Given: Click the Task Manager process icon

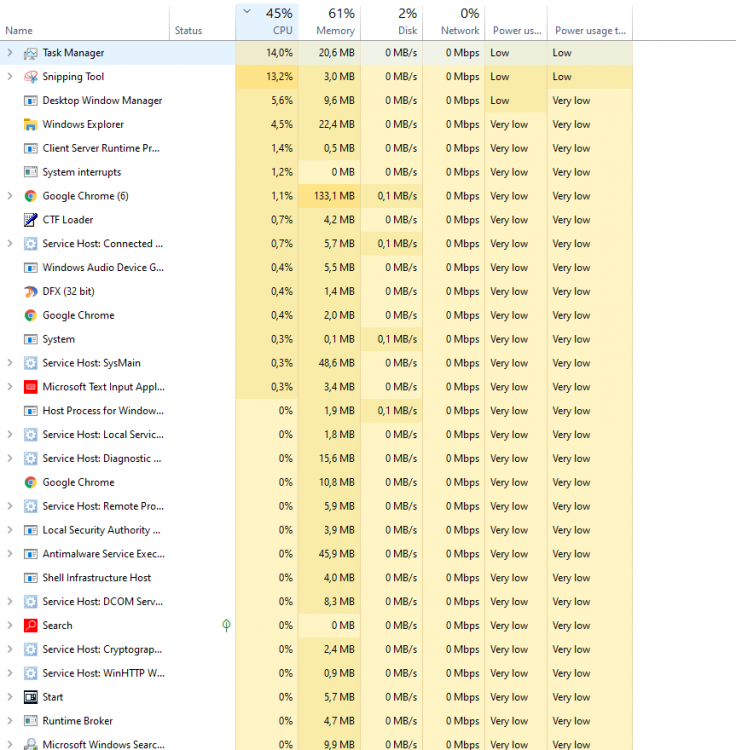Looking at the screenshot, I should pos(31,53).
